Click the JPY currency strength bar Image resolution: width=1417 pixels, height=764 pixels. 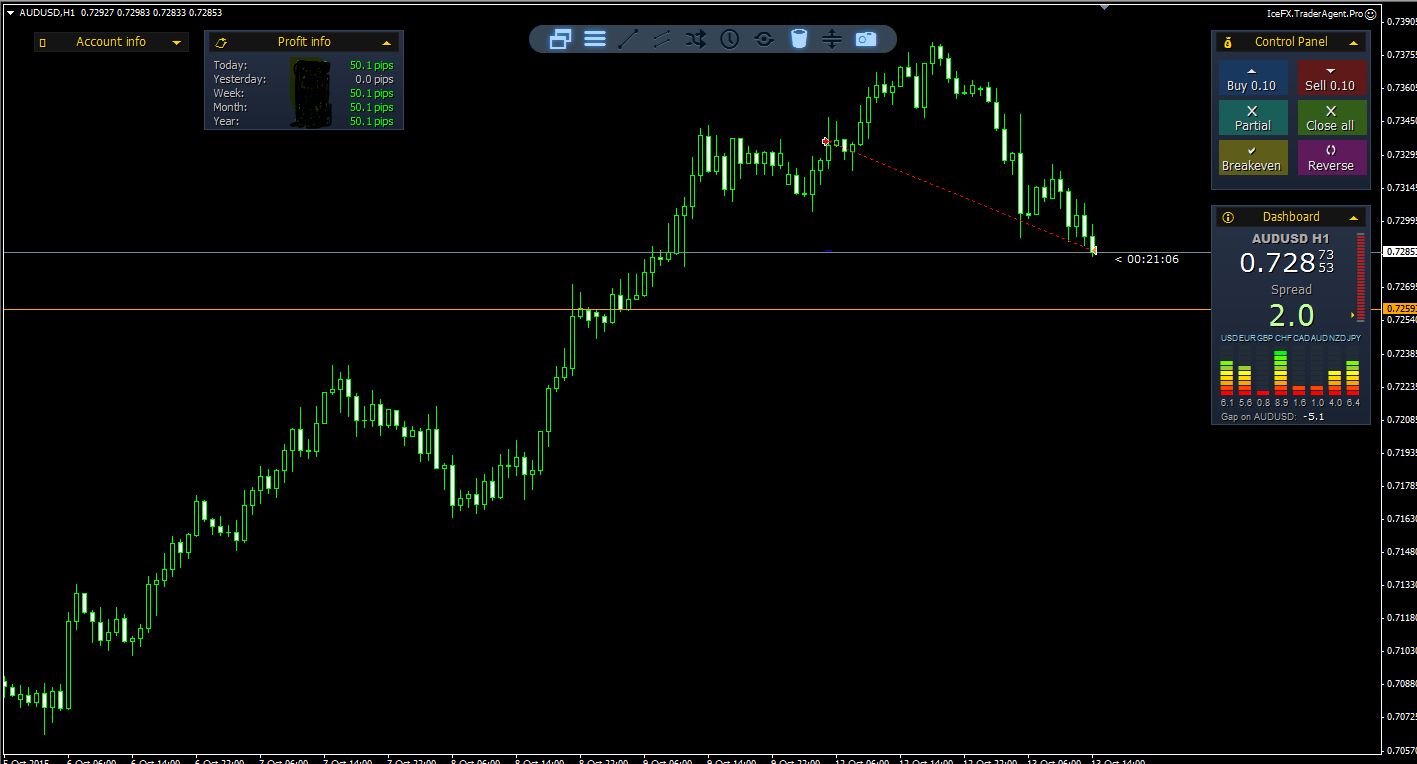[x=1353, y=378]
